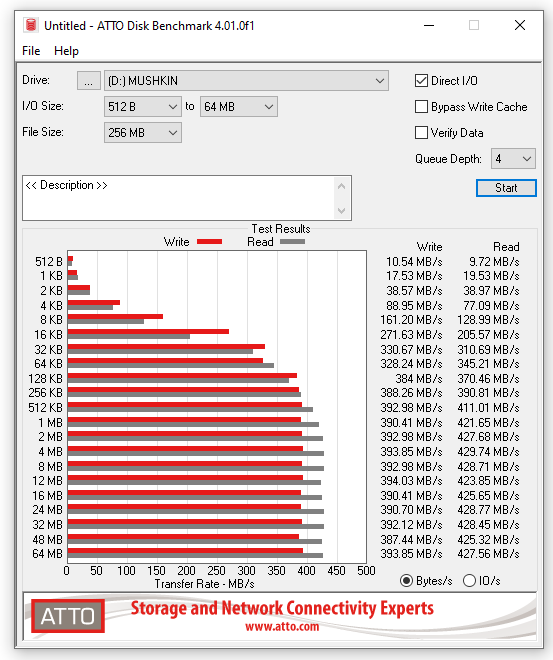Click the 10.54 MB/s write value

click(x=414, y=262)
